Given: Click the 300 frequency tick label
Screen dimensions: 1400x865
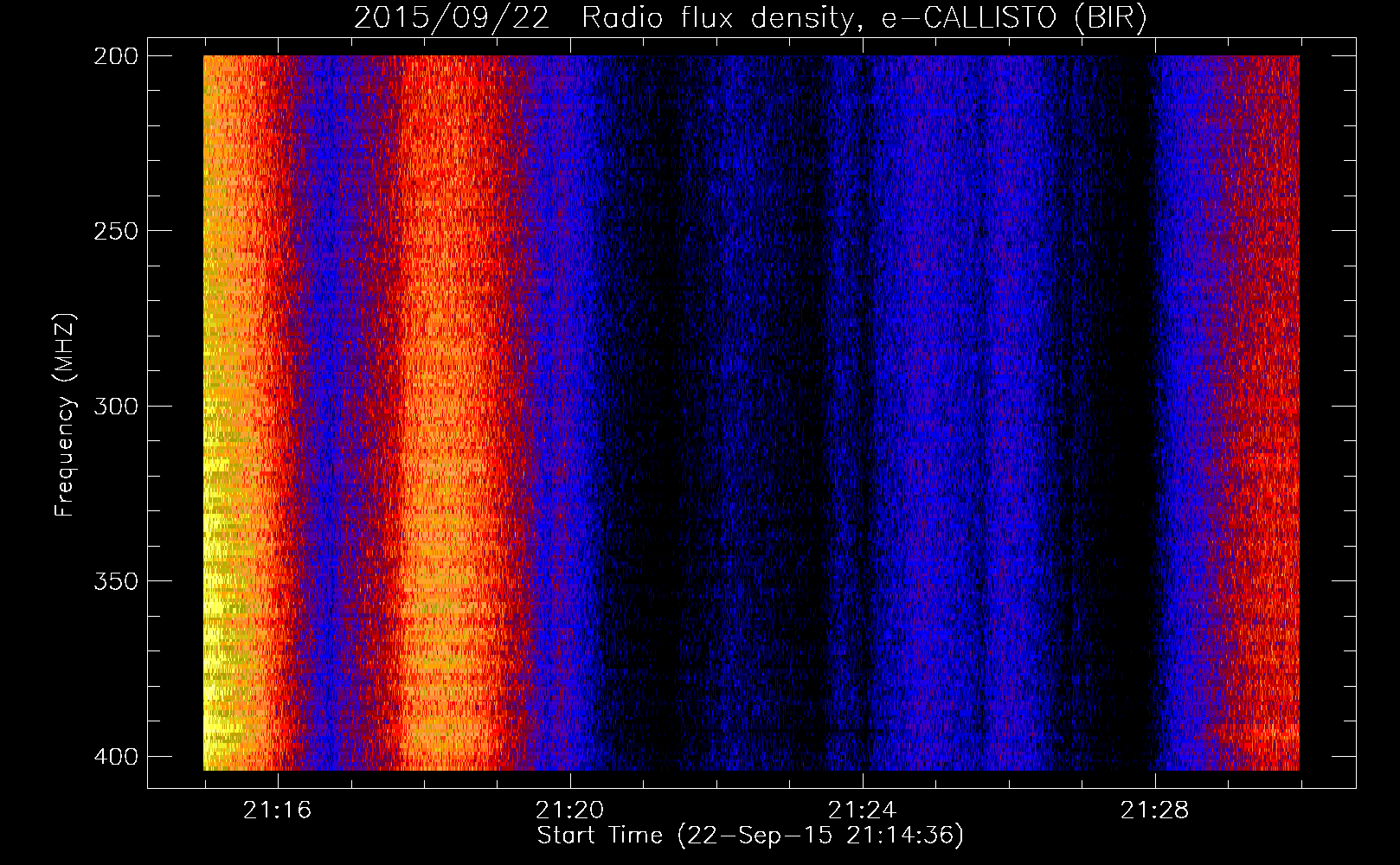Looking at the screenshot, I should point(116,406).
